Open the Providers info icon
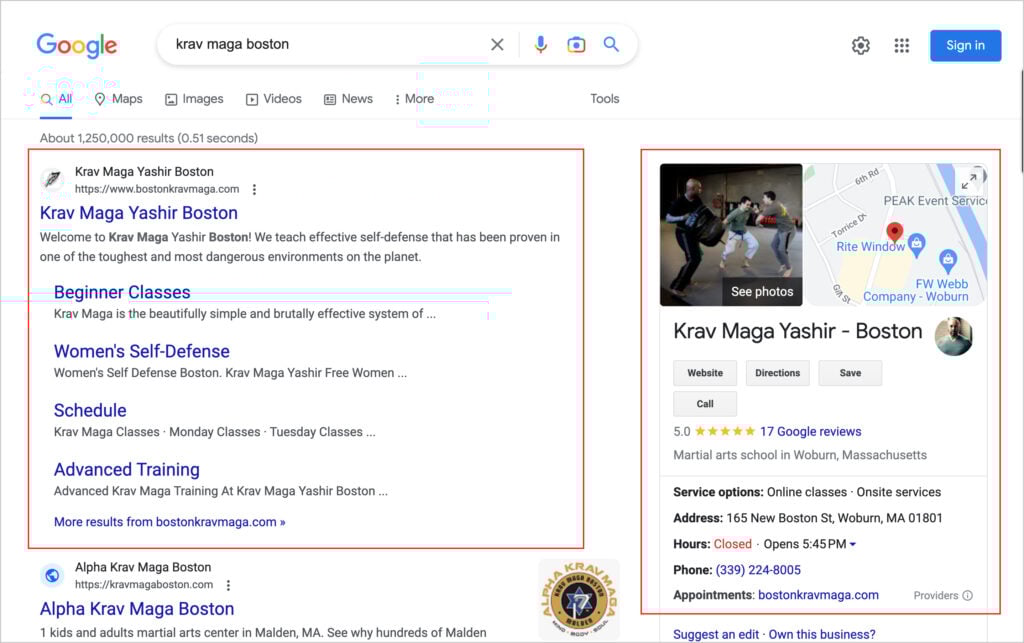 [x=968, y=595]
